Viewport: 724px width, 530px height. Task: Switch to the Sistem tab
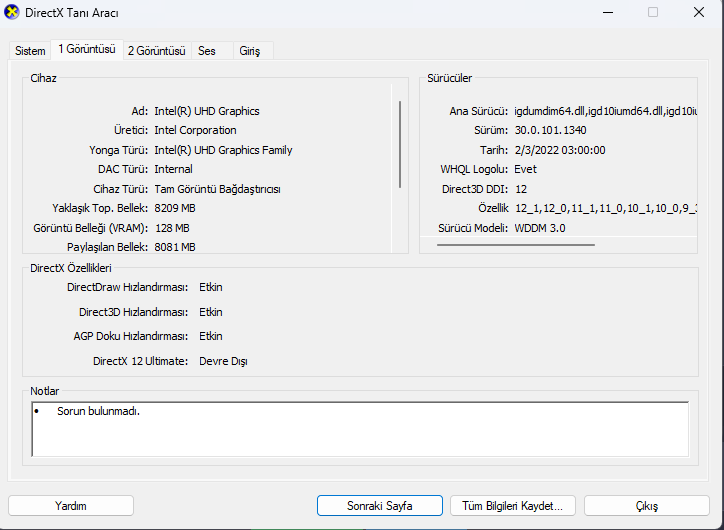[30, 51]
